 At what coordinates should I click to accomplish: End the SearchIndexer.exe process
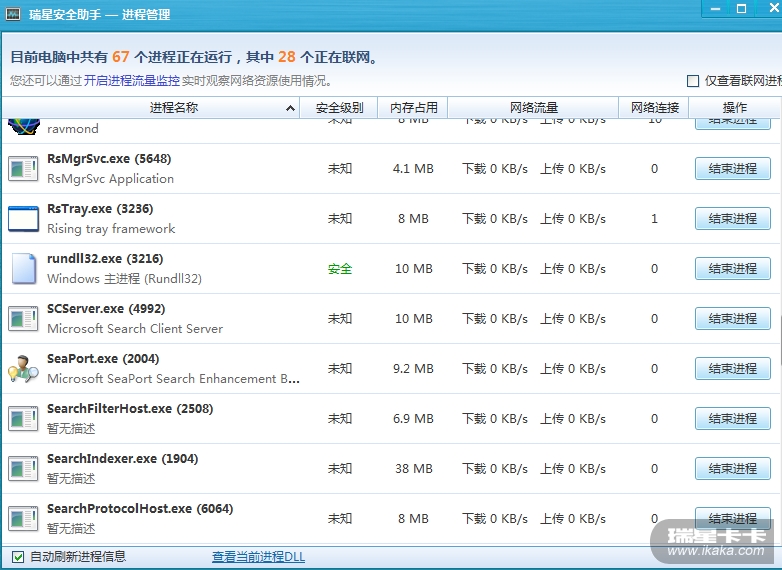pyautogui.click(x=732, y=468)
